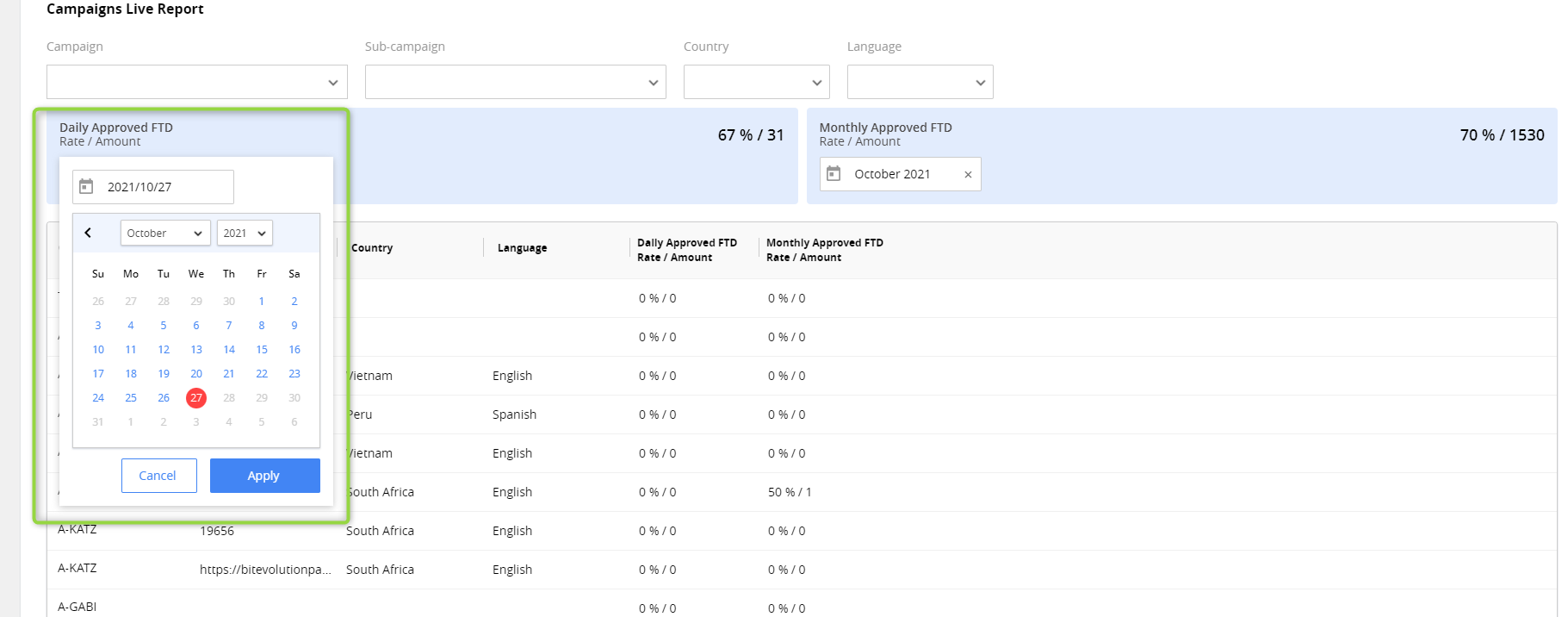Click the 19656 sub-campaign cell
The image size is (1568, 617).
coord(217,531)
